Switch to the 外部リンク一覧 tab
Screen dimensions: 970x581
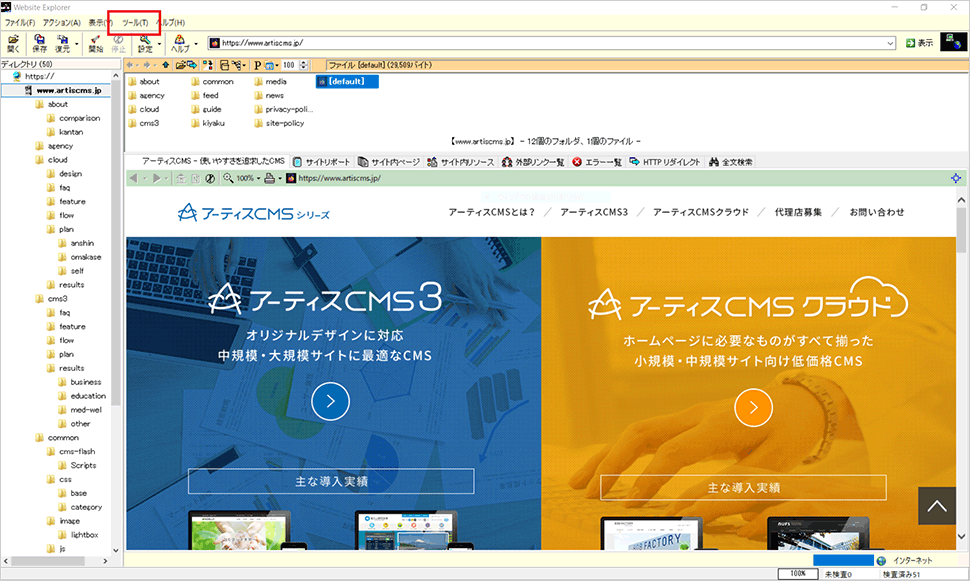(x=533, y=162)
